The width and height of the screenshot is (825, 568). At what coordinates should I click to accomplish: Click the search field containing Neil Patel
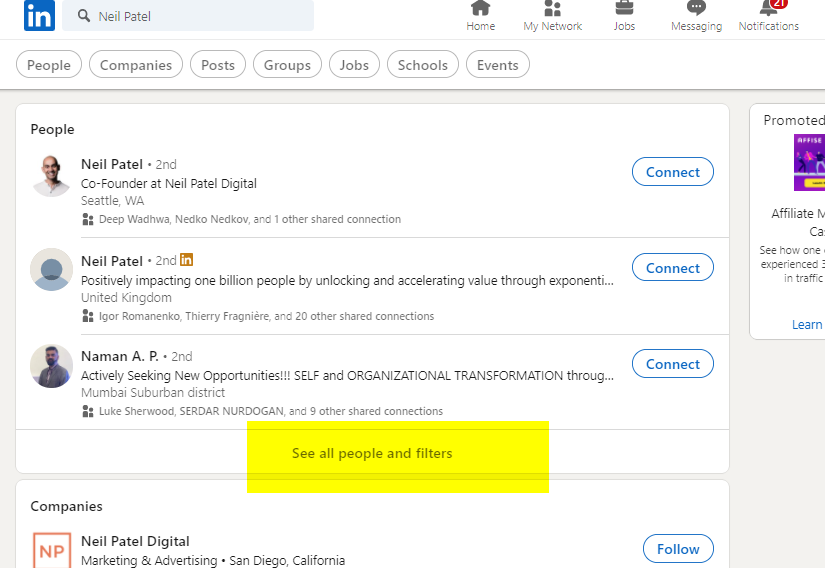tap(188, 16)
